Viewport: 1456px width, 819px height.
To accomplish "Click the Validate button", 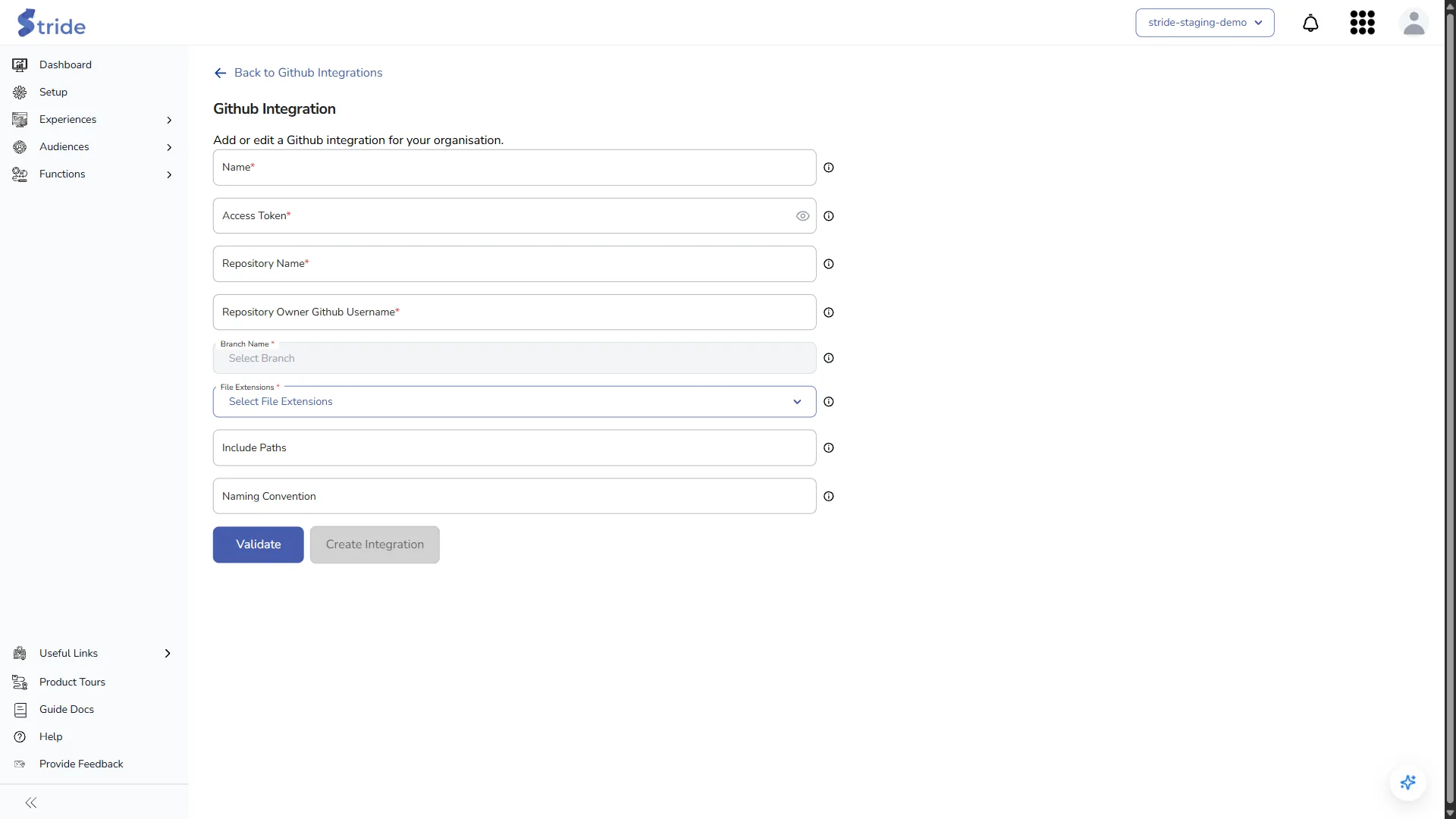I will 258,544.
